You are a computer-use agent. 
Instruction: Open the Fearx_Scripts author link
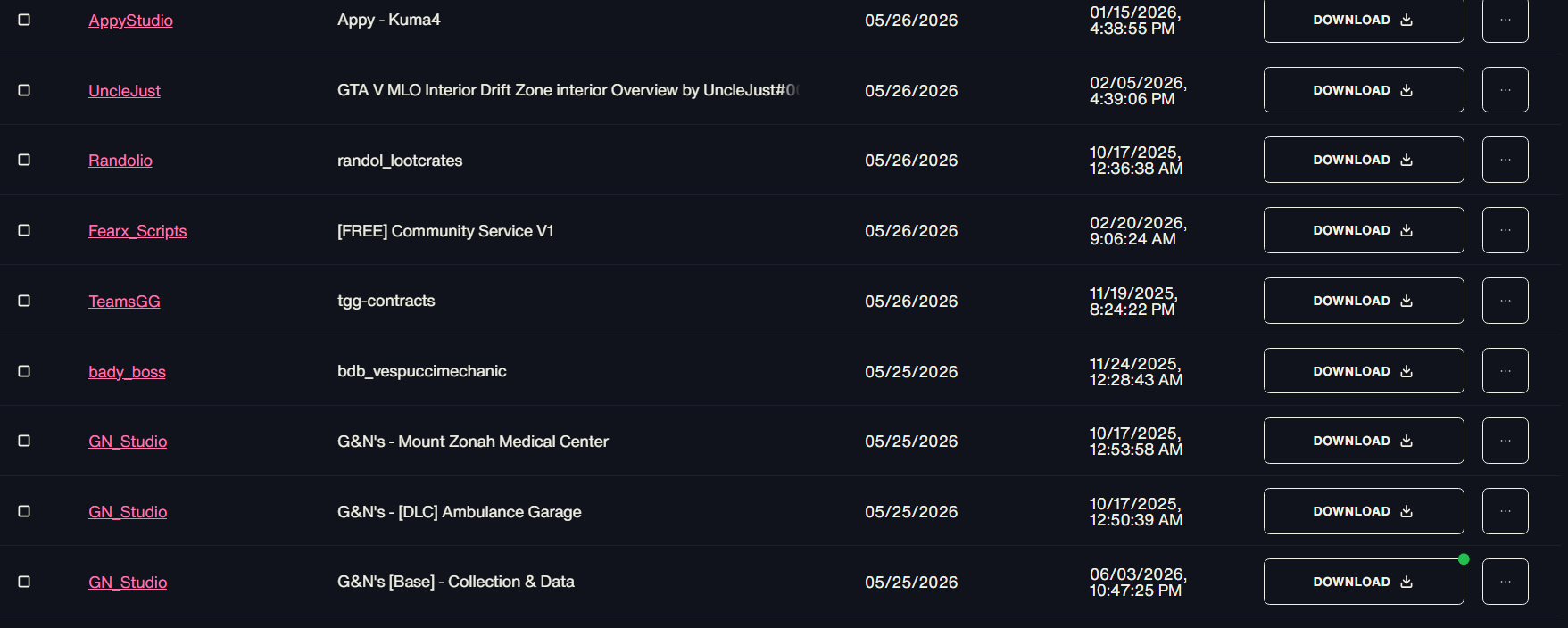(137, 231)
